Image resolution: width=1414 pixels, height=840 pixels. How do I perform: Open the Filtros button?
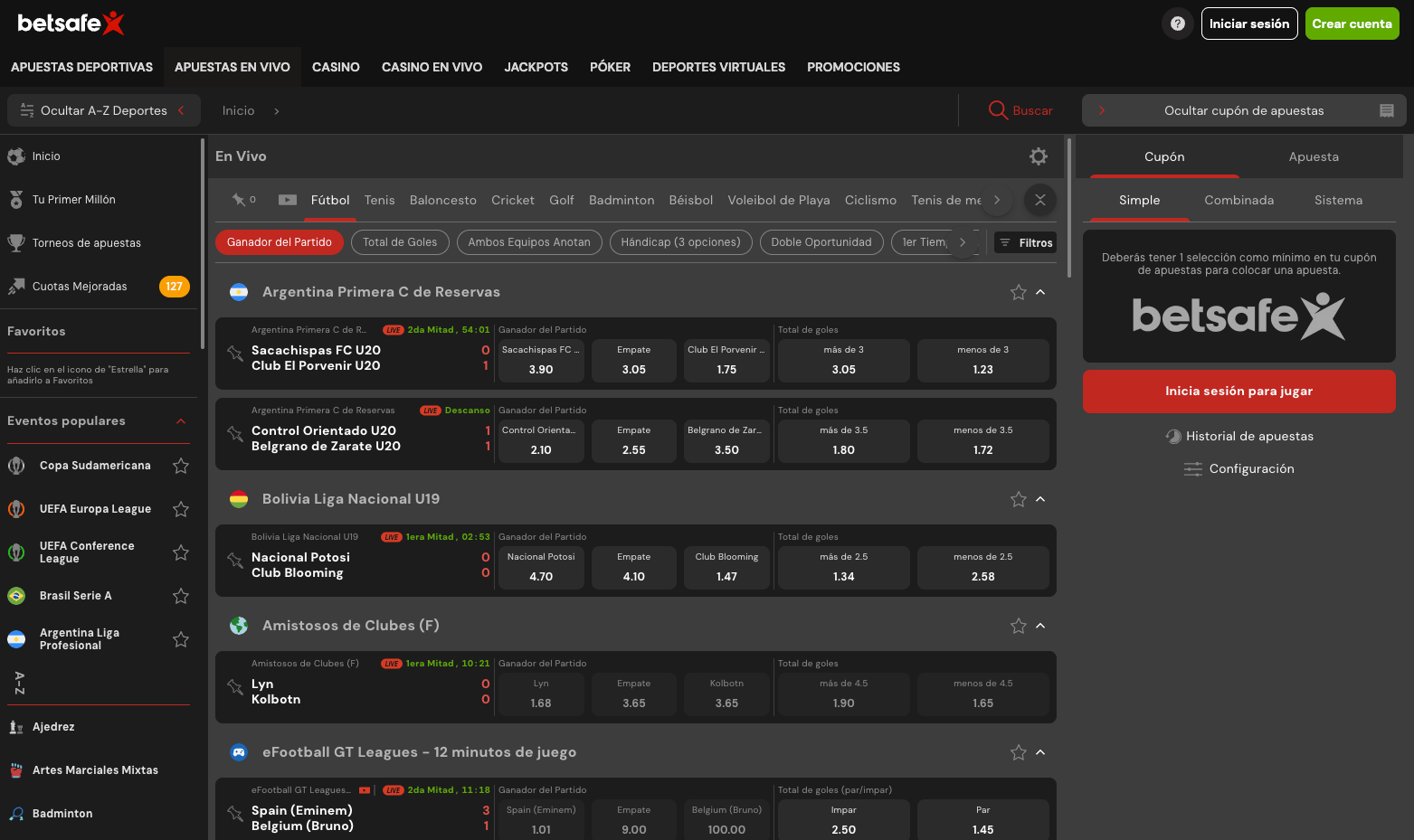click(x=1026, y=242)
